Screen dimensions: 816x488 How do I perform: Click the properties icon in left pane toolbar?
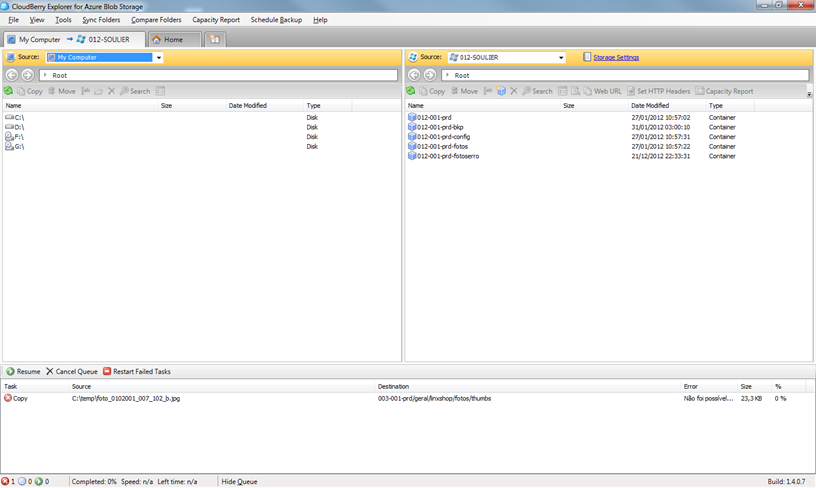click(x=160, y=91)
